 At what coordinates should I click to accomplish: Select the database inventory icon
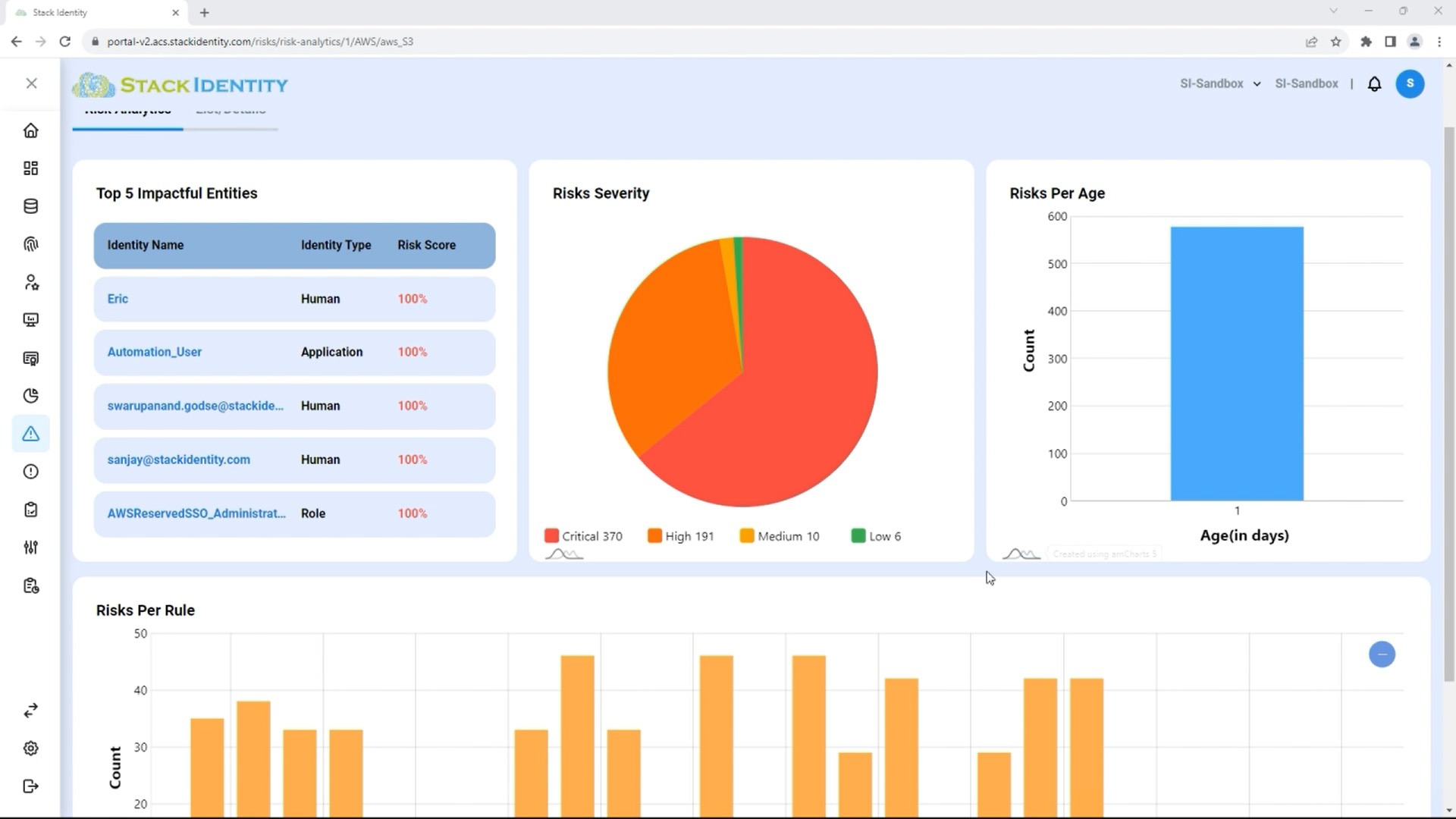point(31,206)
